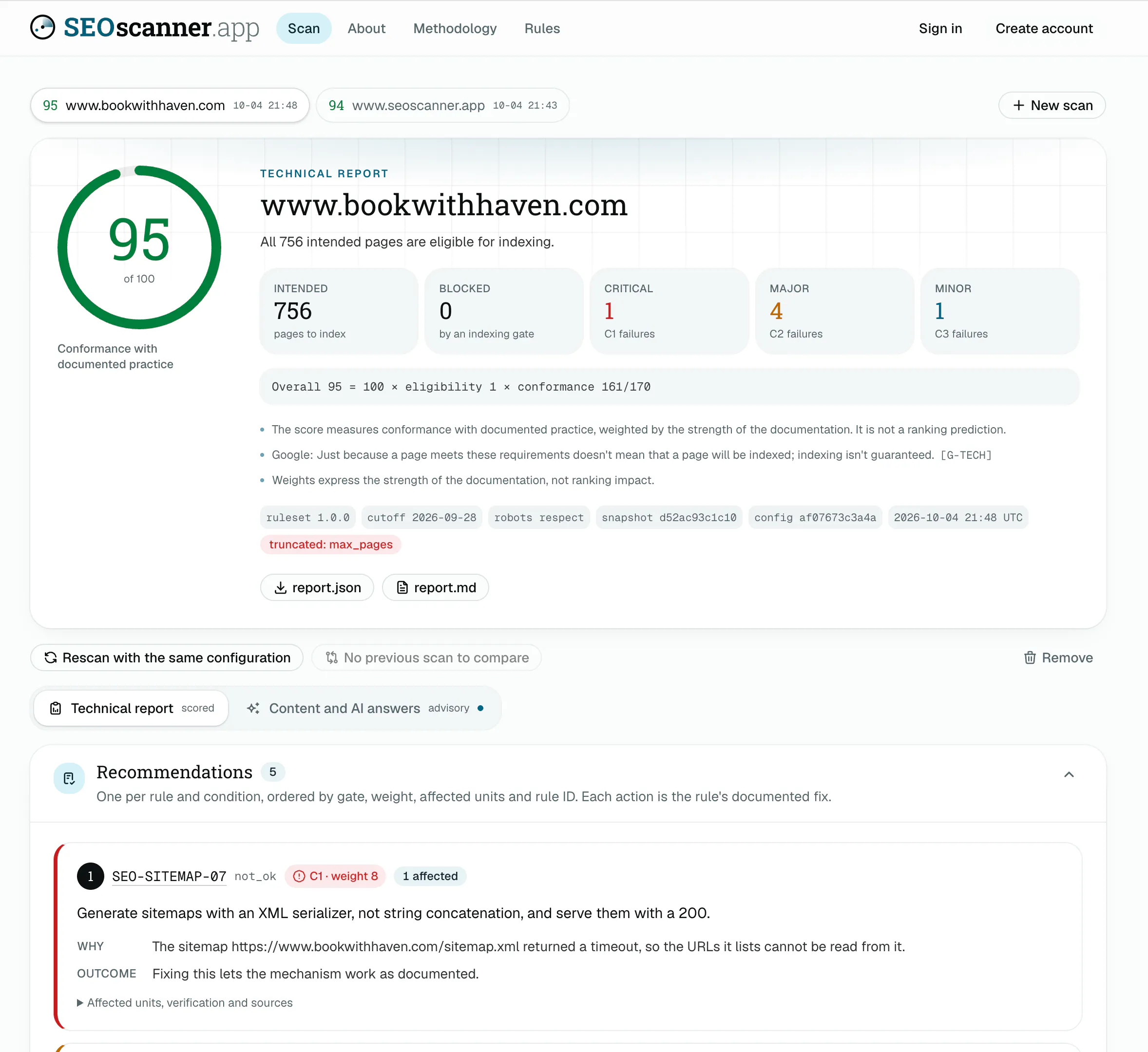
Task: Click the ruleset 1.0.0 tag
Action: pos(307,517)
